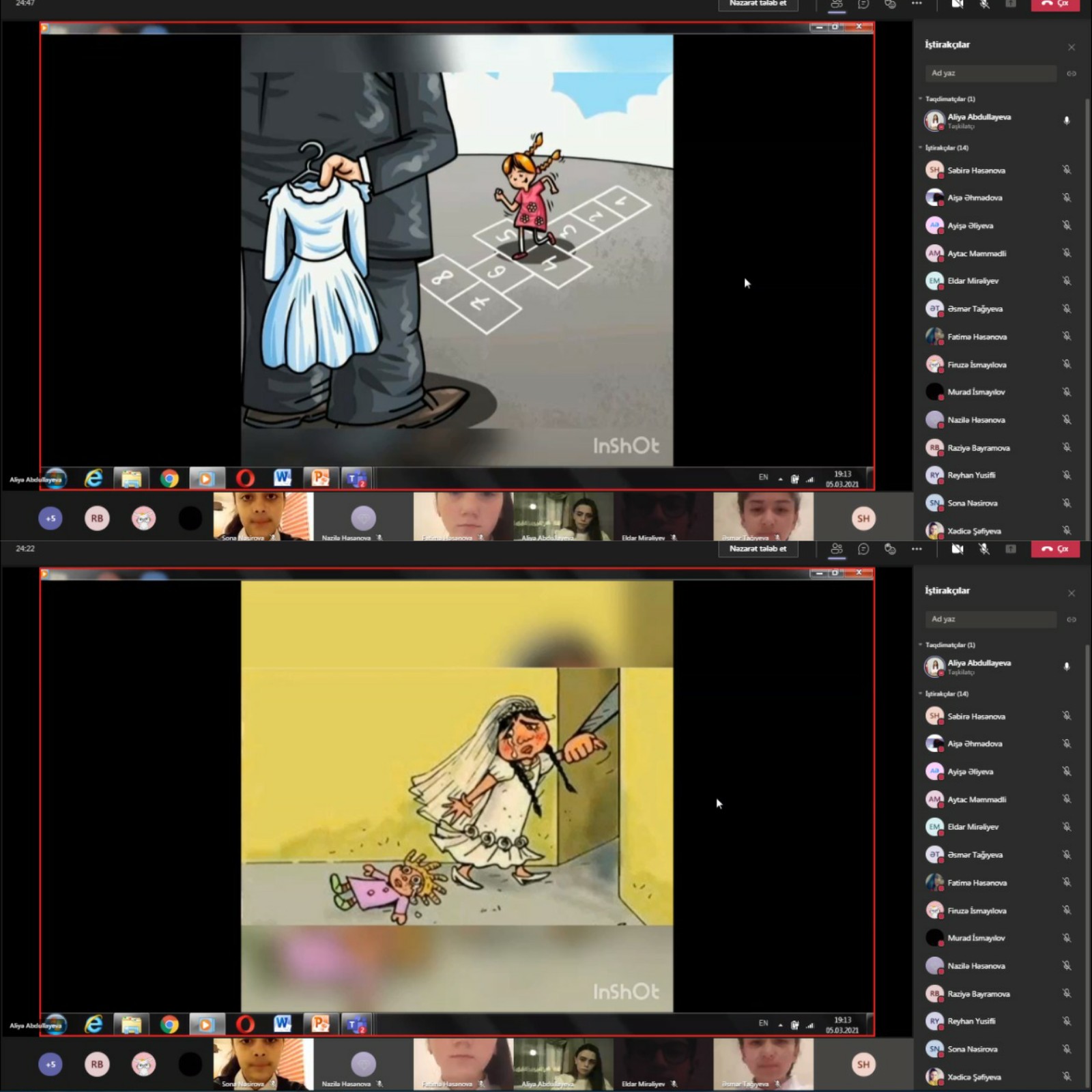Click SH avatar in 24:47 meeting strip

click(x=863, y=518)
